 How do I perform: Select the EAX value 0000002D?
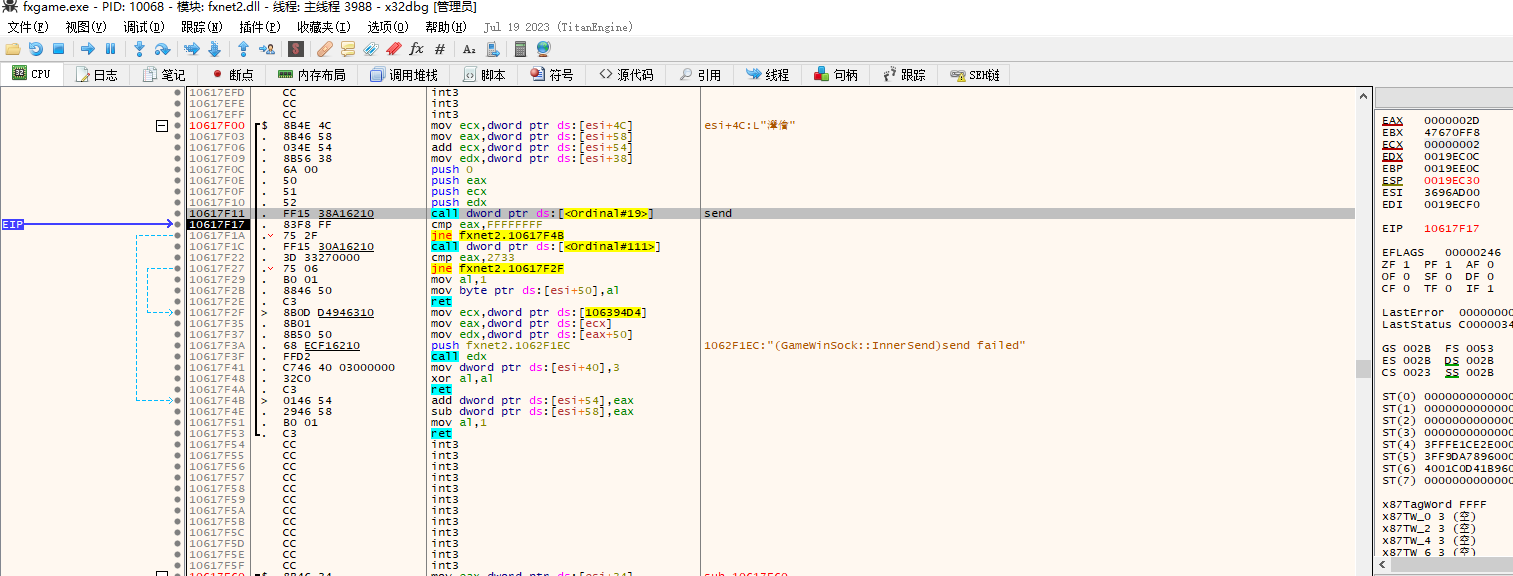1451,120
